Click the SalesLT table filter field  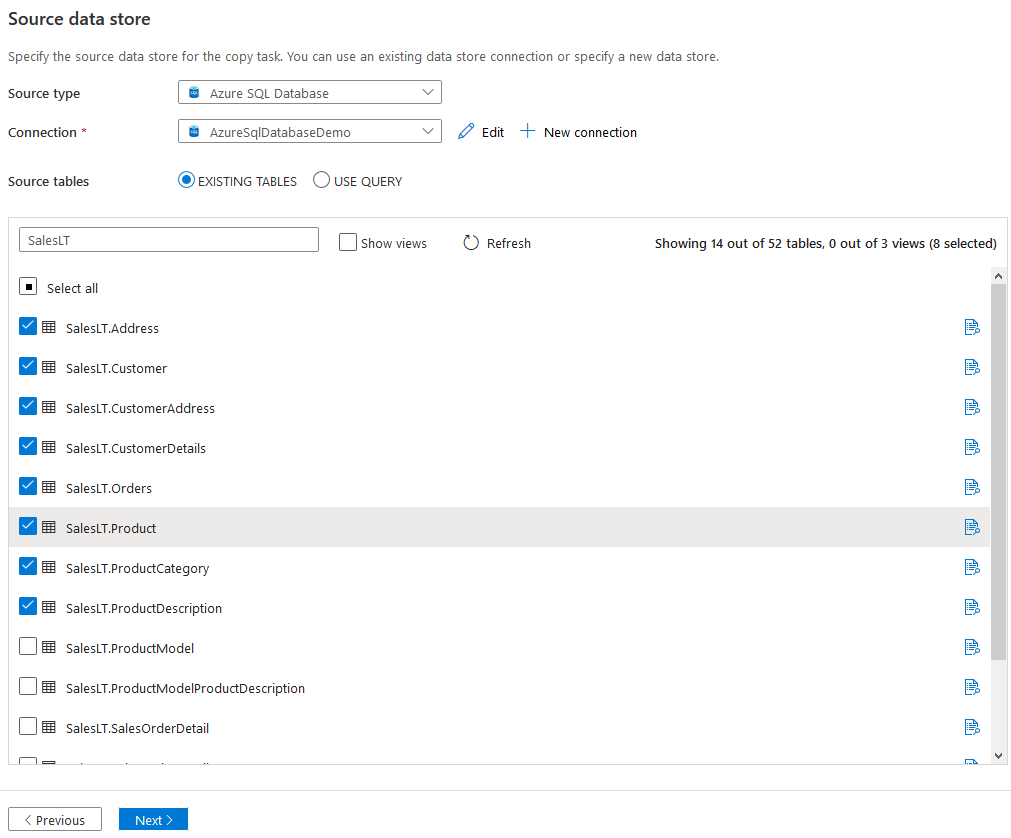tap(169, 240)
